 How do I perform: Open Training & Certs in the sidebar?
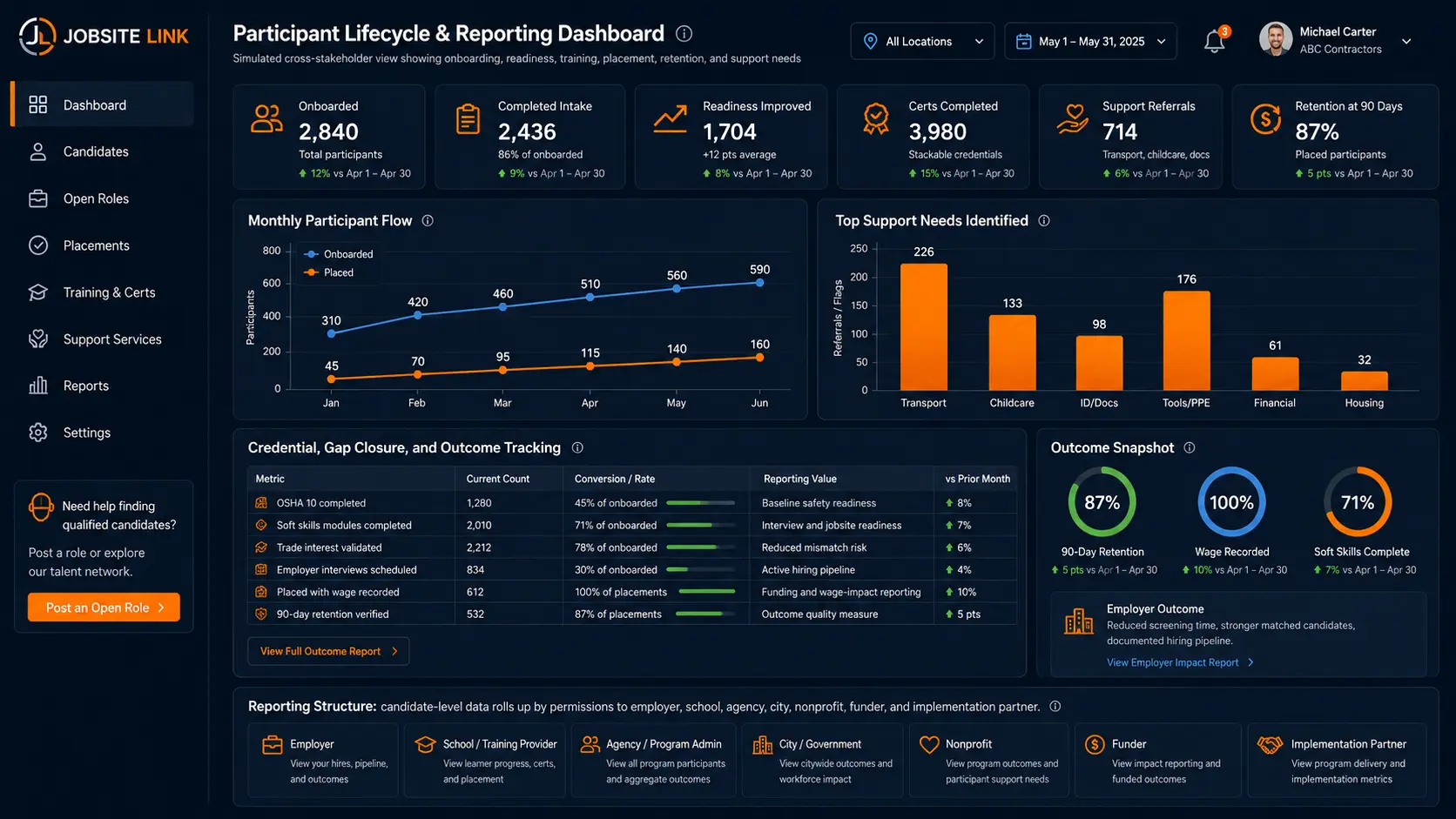pos(103,292)
